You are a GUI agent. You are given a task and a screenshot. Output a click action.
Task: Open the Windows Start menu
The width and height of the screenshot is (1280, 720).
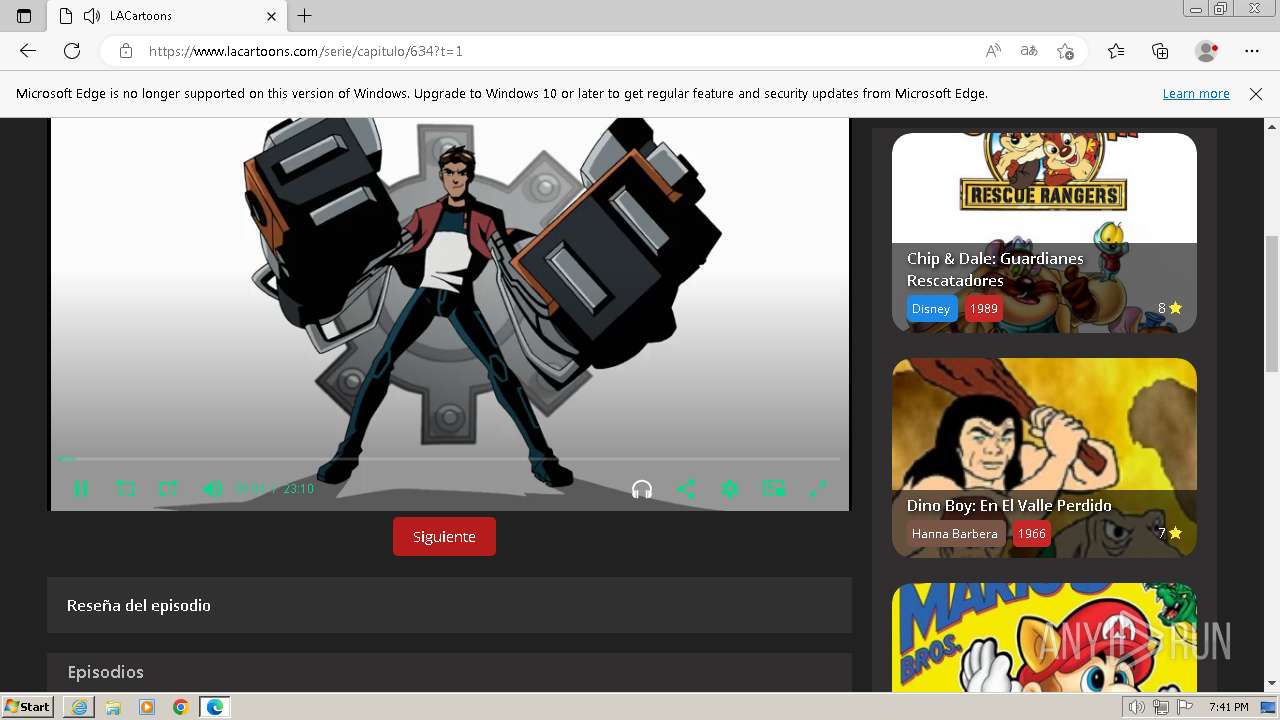[x=28, y=707]
